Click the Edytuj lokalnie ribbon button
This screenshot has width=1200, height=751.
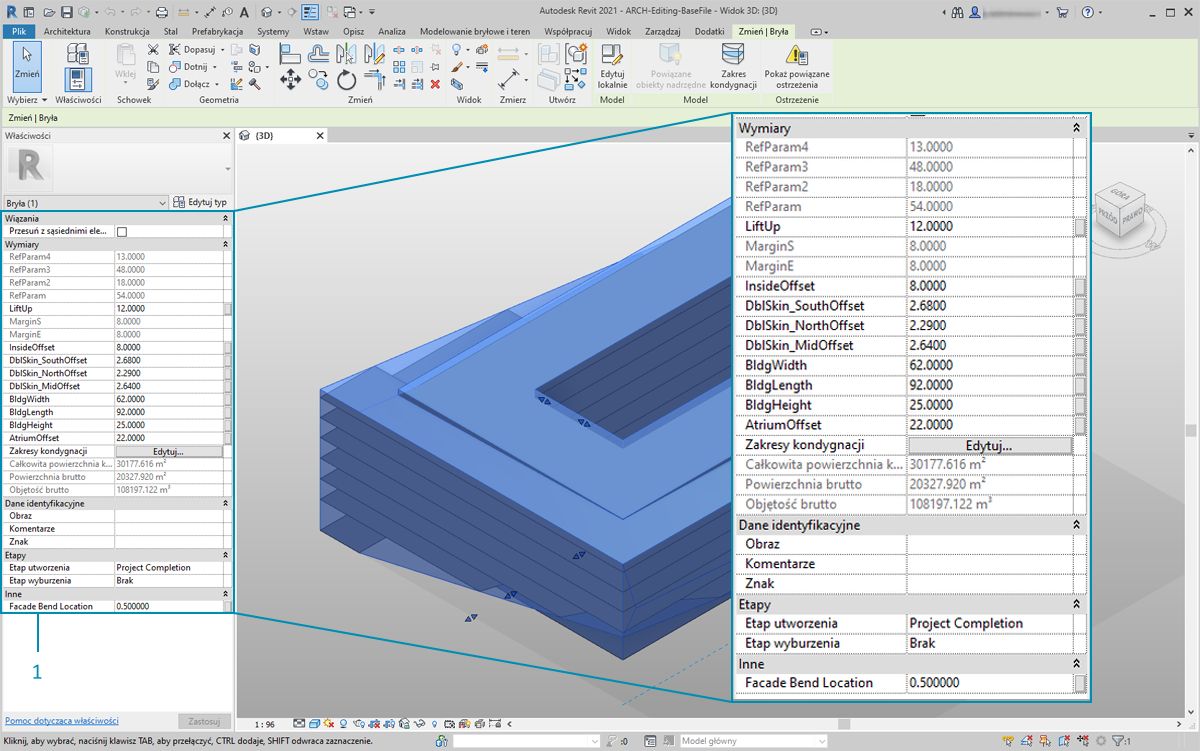(613, 66)
